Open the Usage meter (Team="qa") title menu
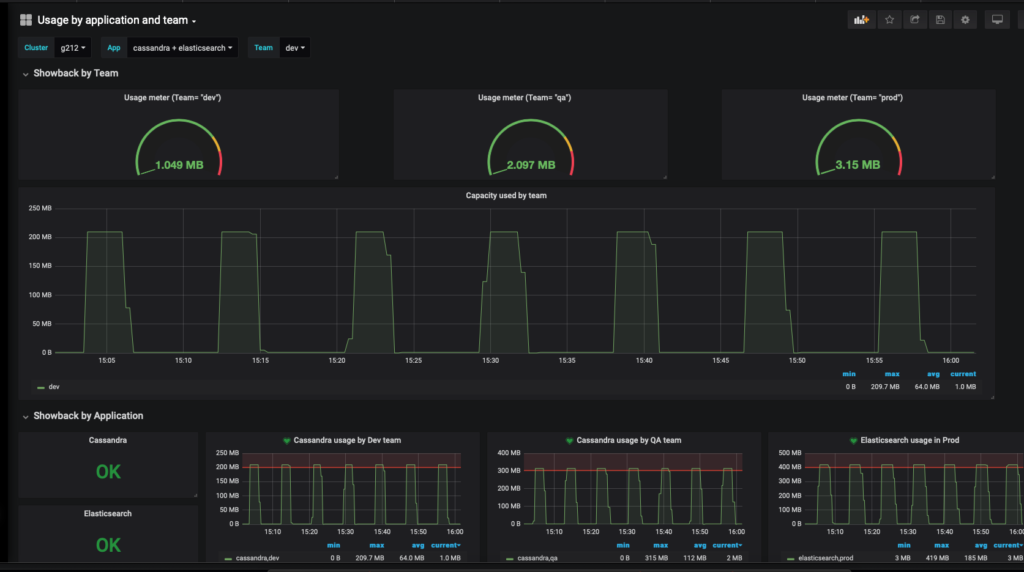The width and height of the screenshot is (1024, 572). tap(524, 98)
